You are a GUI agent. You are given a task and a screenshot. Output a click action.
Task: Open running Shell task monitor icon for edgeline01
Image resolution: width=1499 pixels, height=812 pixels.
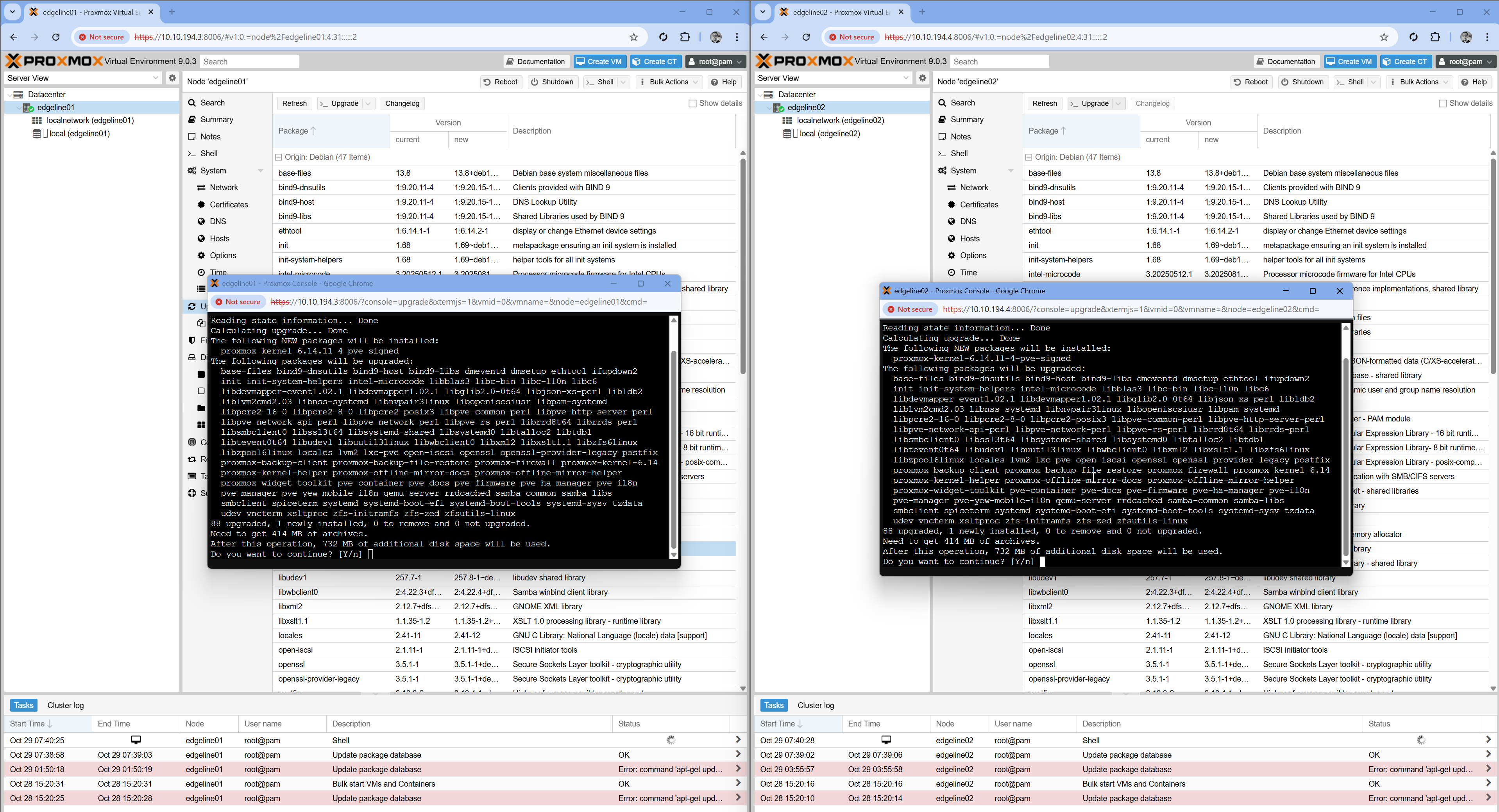click(136, 740)
